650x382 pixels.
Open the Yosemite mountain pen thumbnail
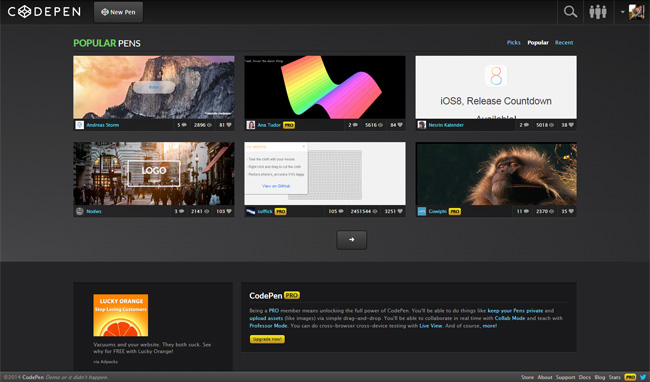(154, 87)
